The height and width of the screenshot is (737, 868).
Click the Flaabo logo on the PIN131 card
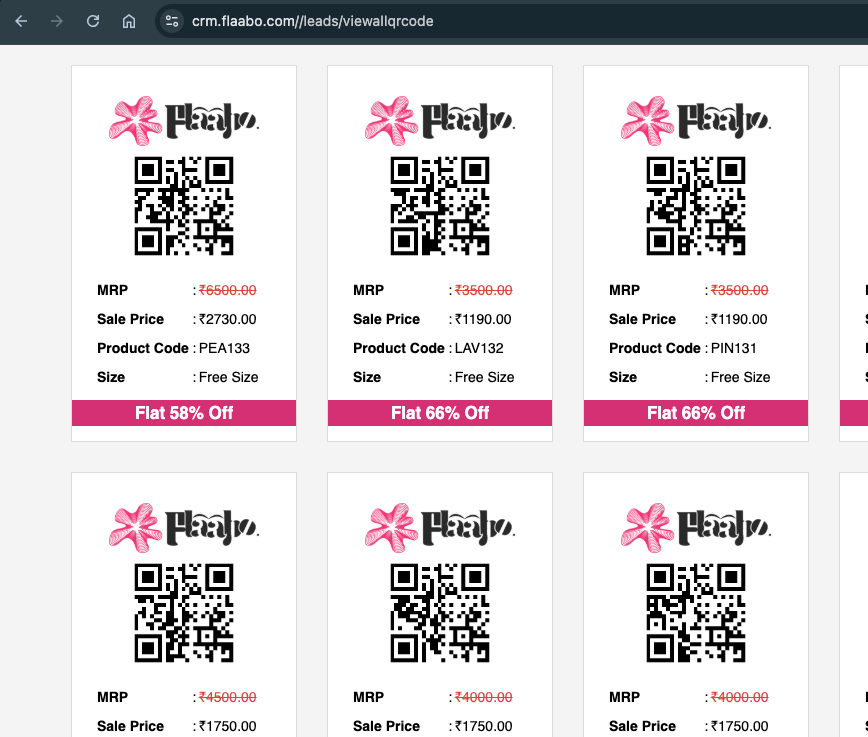click(x=696, y=119)
